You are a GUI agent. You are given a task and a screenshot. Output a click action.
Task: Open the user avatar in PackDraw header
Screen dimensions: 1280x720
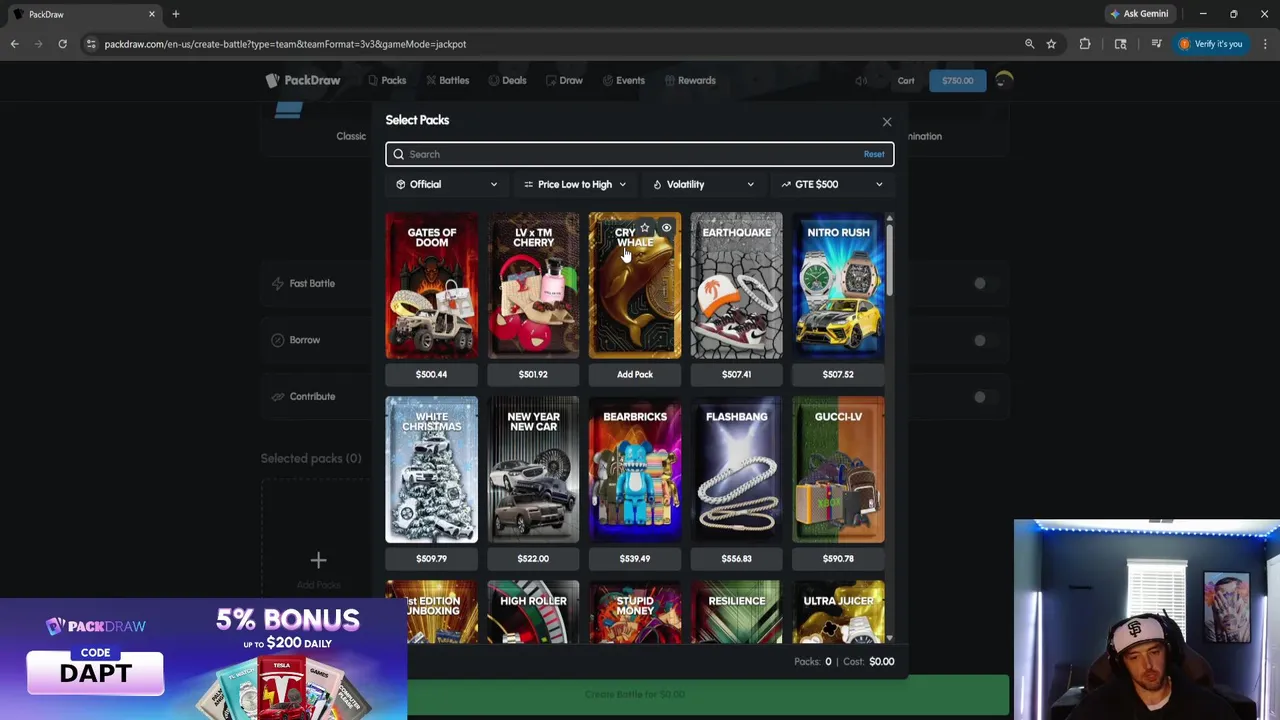pos(1004,80)
